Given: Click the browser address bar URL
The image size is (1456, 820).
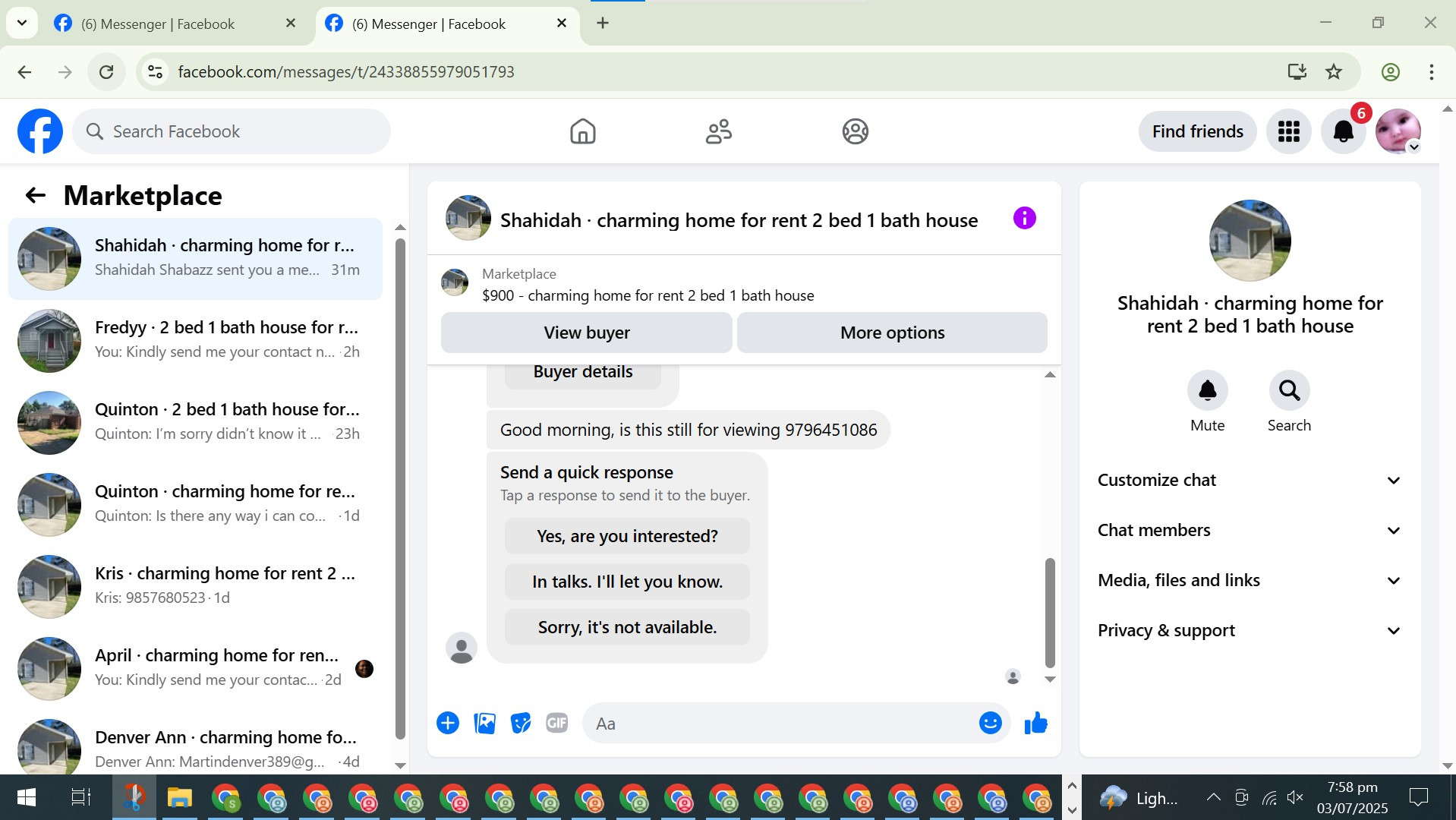Looking at the screenshot, I should point(346,72).
